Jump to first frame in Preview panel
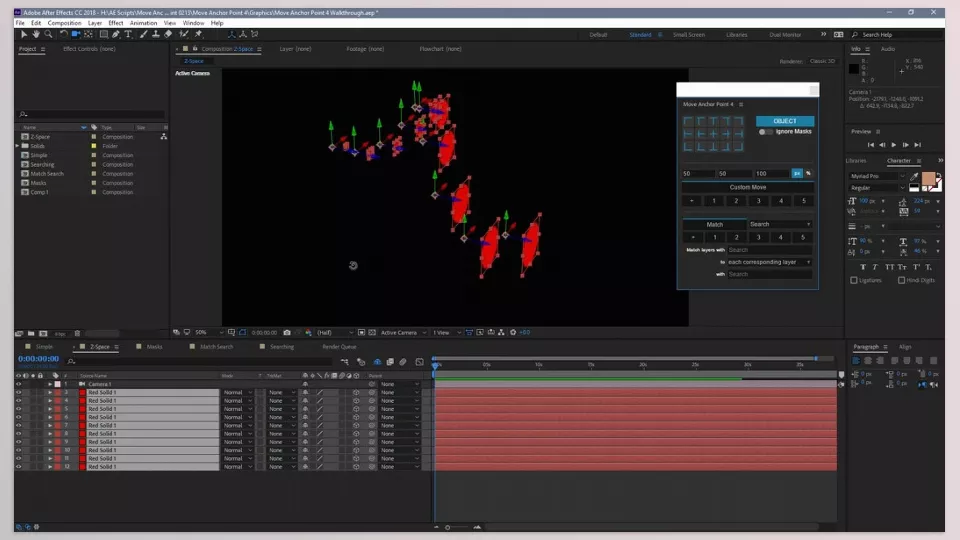Image resolution: width=960 pixels, height=540 pixels. (x=871, y=145)
